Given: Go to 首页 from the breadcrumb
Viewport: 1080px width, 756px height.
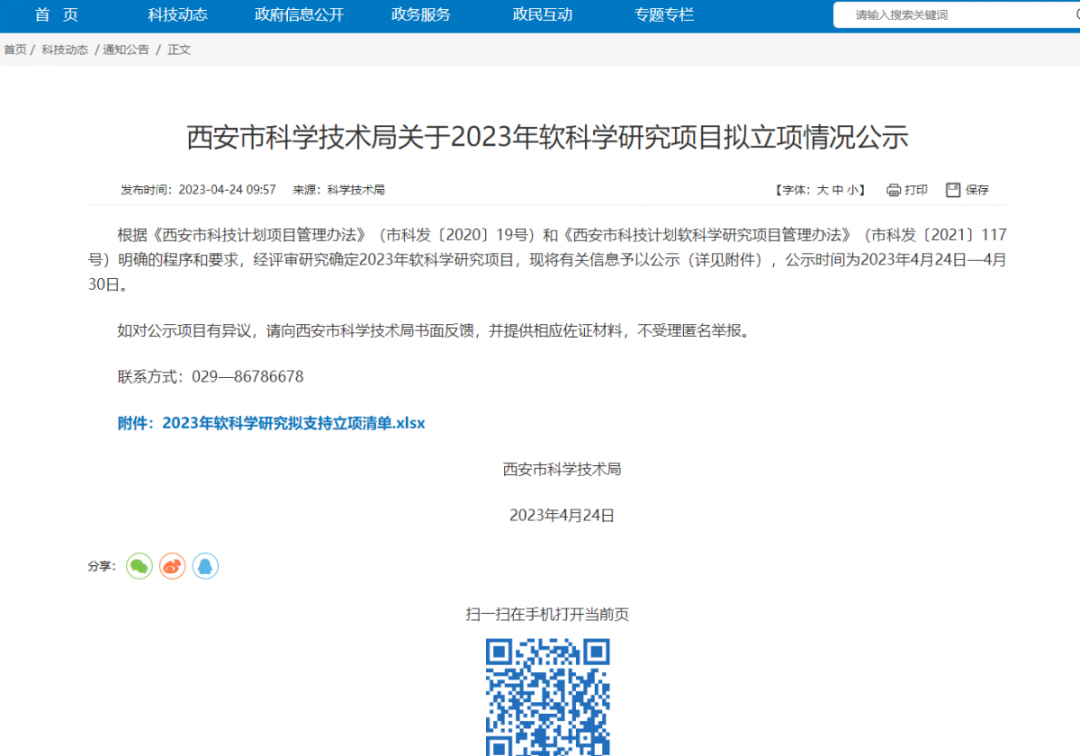Looking at the screenshot, I should pyautogui.click(x=14, y=48).
